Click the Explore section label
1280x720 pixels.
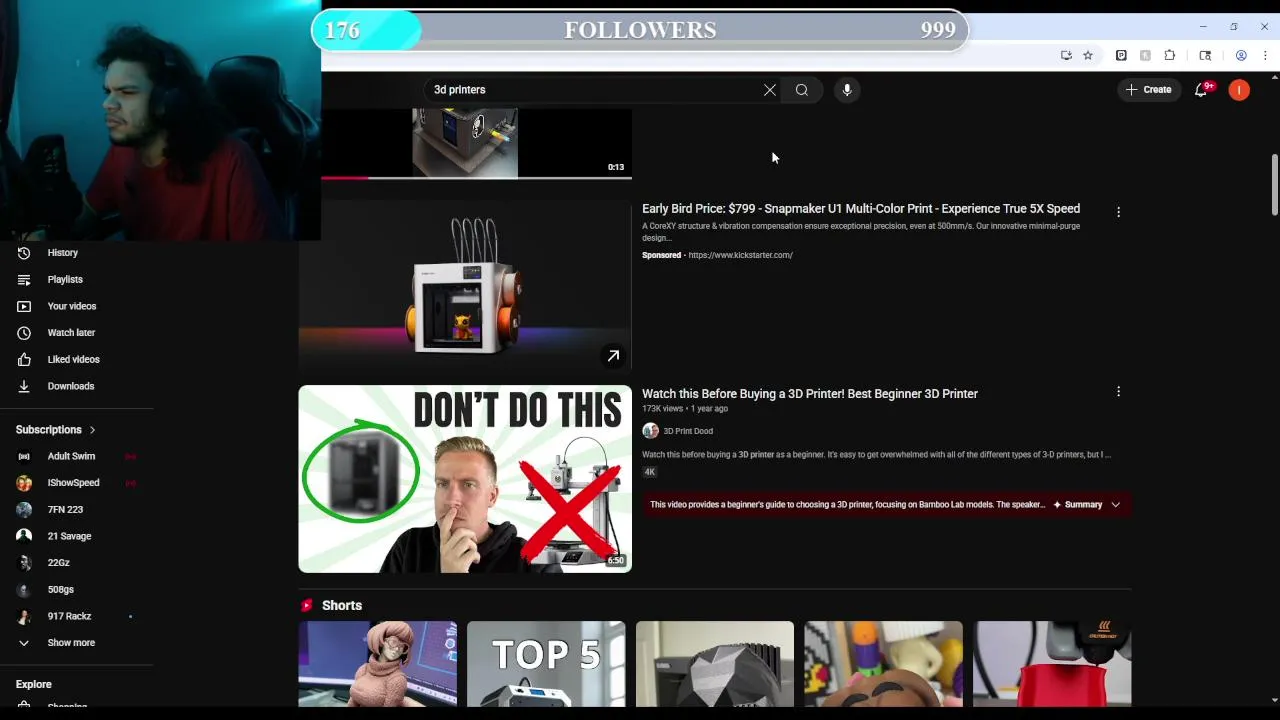click(34, 685)
